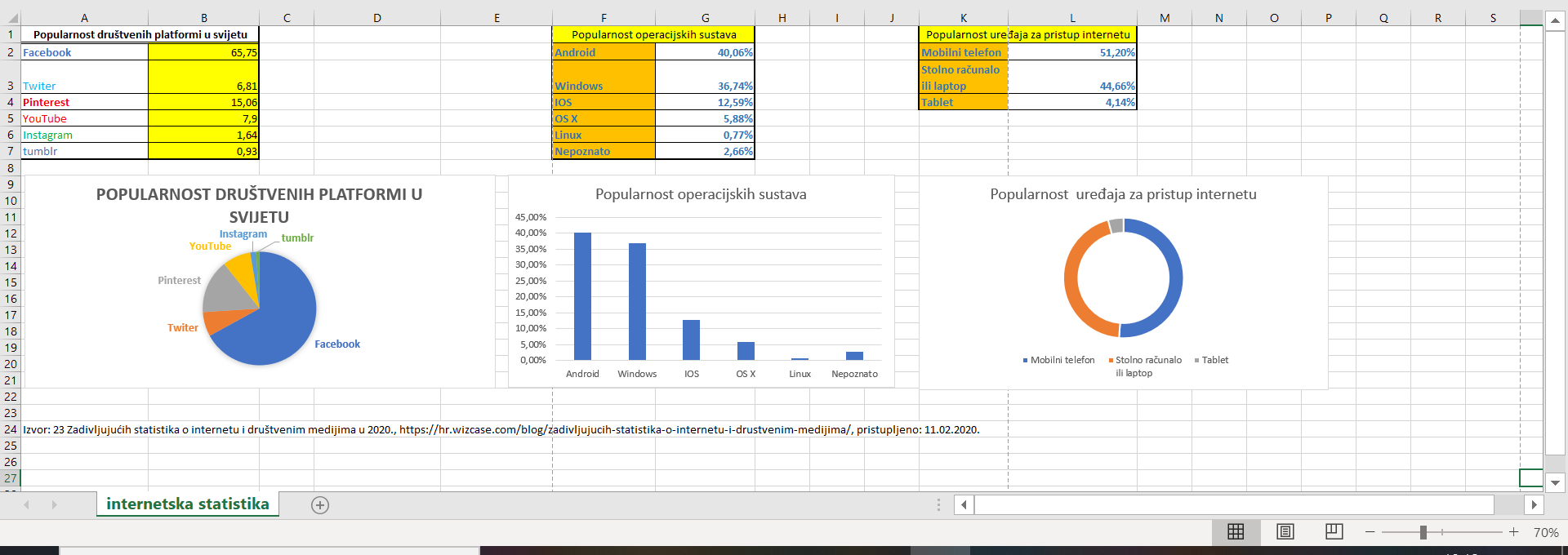Switch to Normal view in status bar
This screenshot has width=1568, height=555.
tap(1236, 532)
